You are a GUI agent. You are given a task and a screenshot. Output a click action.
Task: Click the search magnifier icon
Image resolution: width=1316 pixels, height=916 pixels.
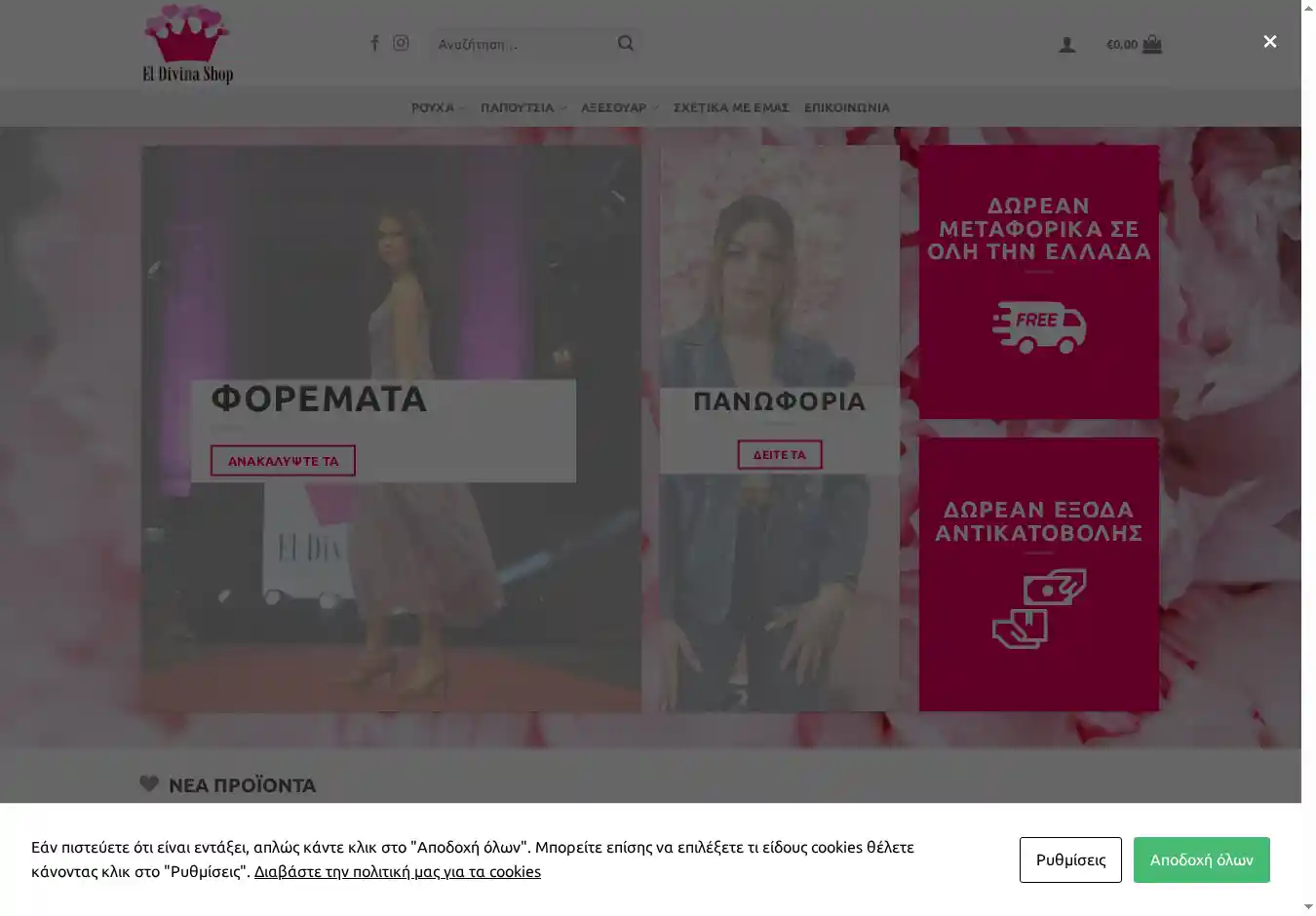pyautogui.click(x=626, y=43)
